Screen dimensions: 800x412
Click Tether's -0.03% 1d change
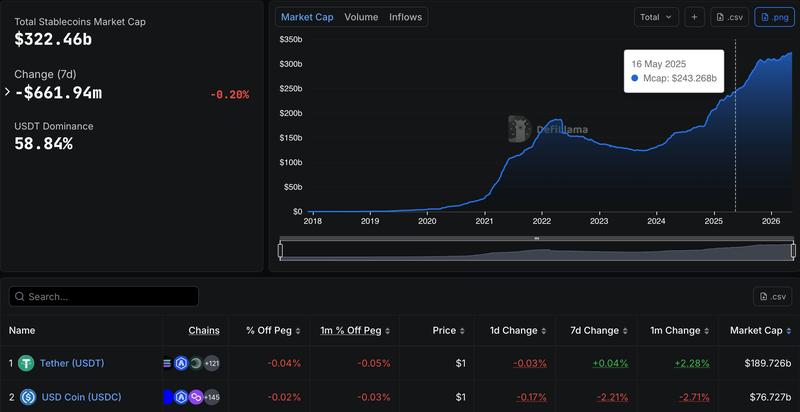point(530,364)
